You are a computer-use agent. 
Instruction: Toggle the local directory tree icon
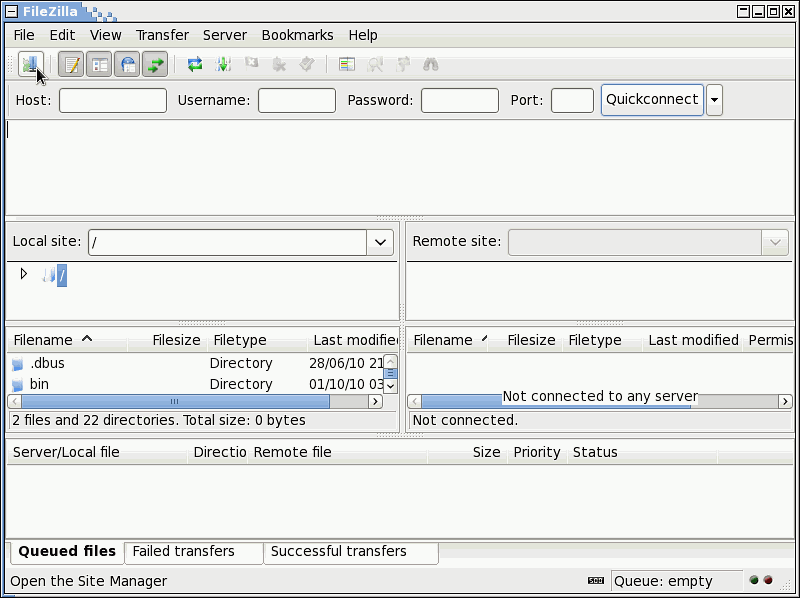pos(99,64)
